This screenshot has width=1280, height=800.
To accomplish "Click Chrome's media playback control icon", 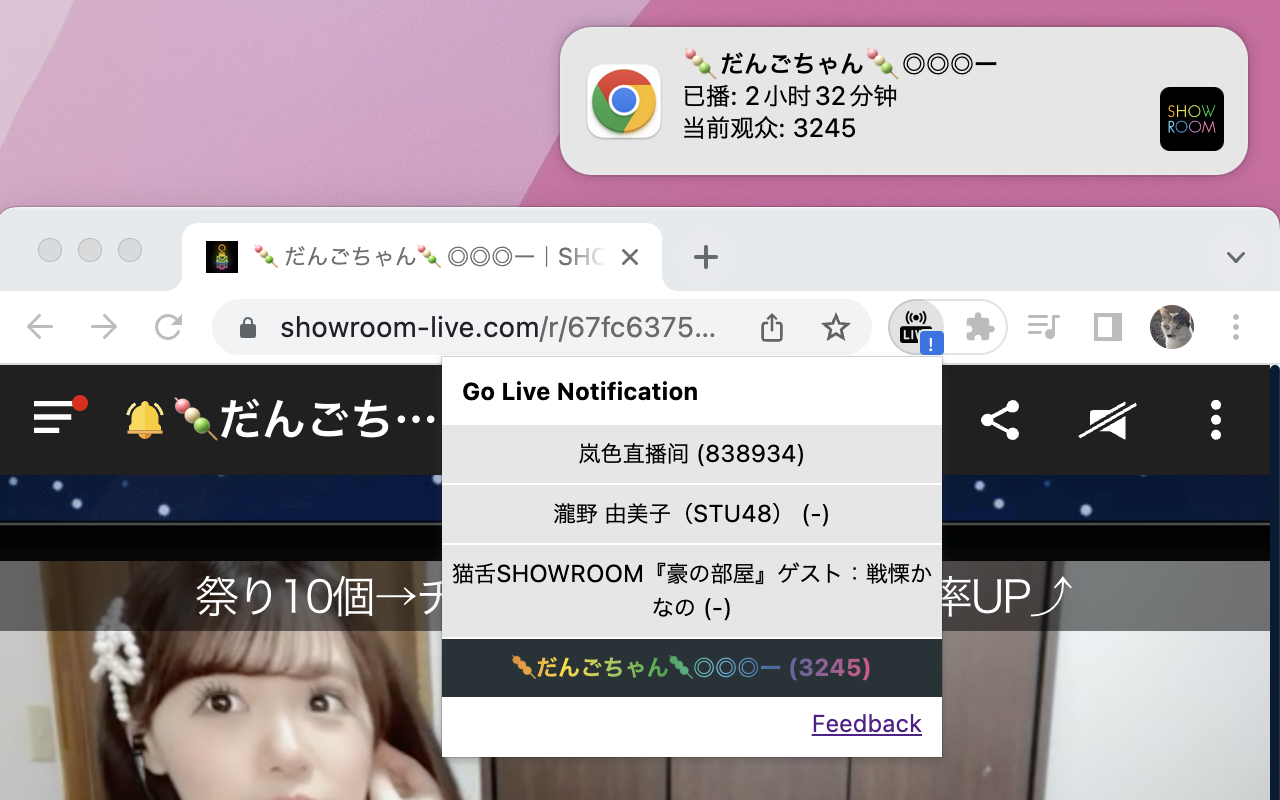I will click(x=1043, y=327).
